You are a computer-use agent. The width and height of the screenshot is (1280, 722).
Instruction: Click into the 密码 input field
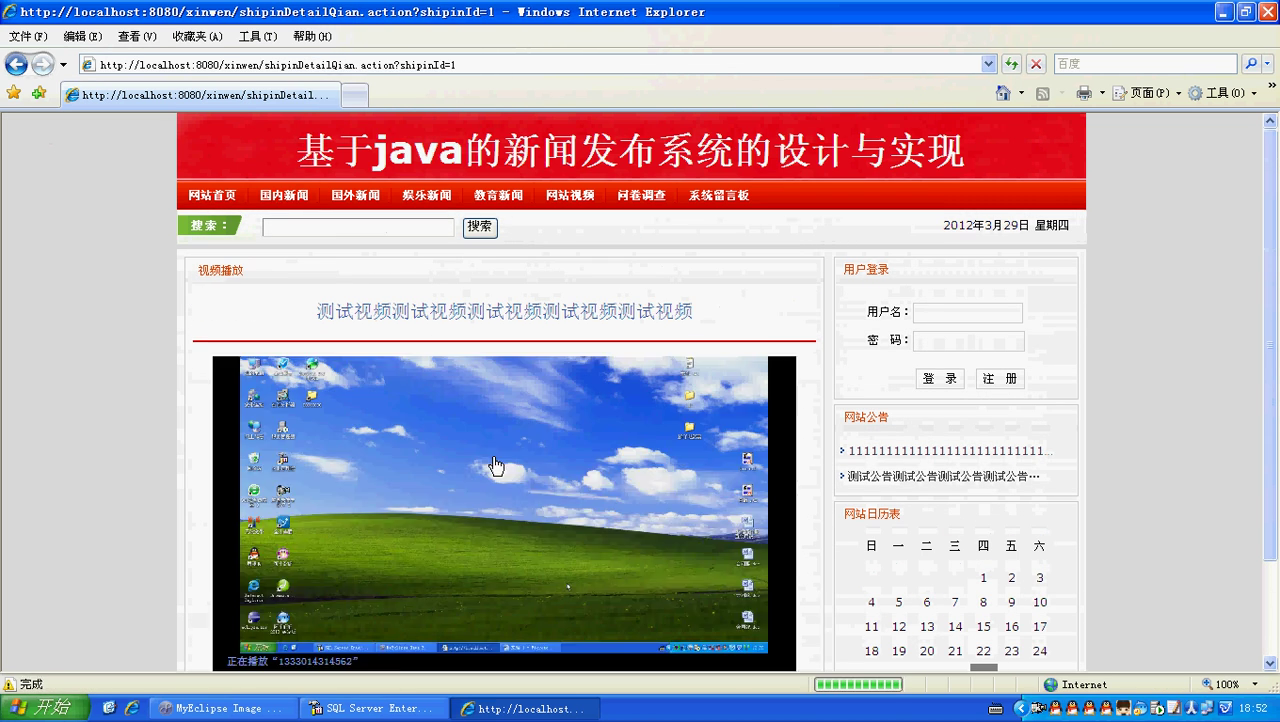[x=968, y=341]
